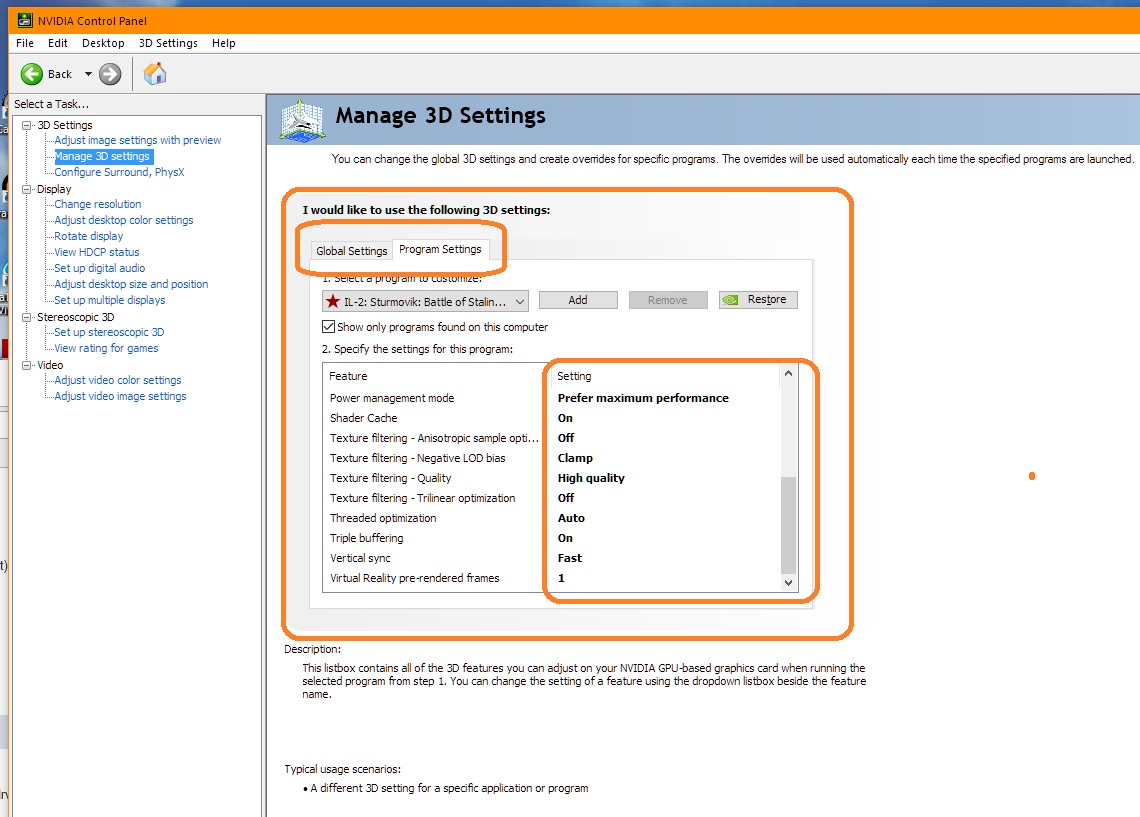Collapse the Video tree node
Viewport: 1140px width, 817px height.
pos(27,365)
